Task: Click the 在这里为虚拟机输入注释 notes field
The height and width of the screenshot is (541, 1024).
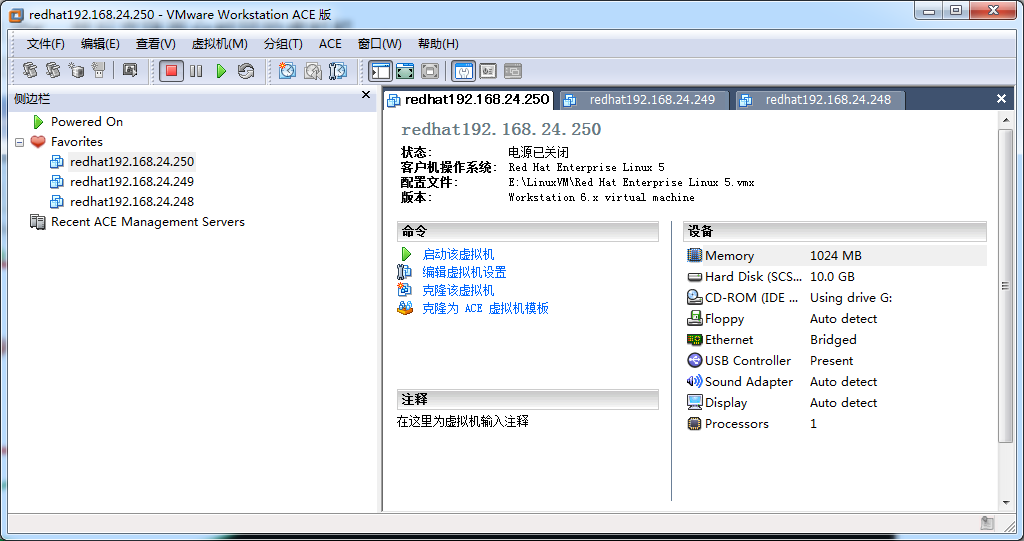Action: 462,421
